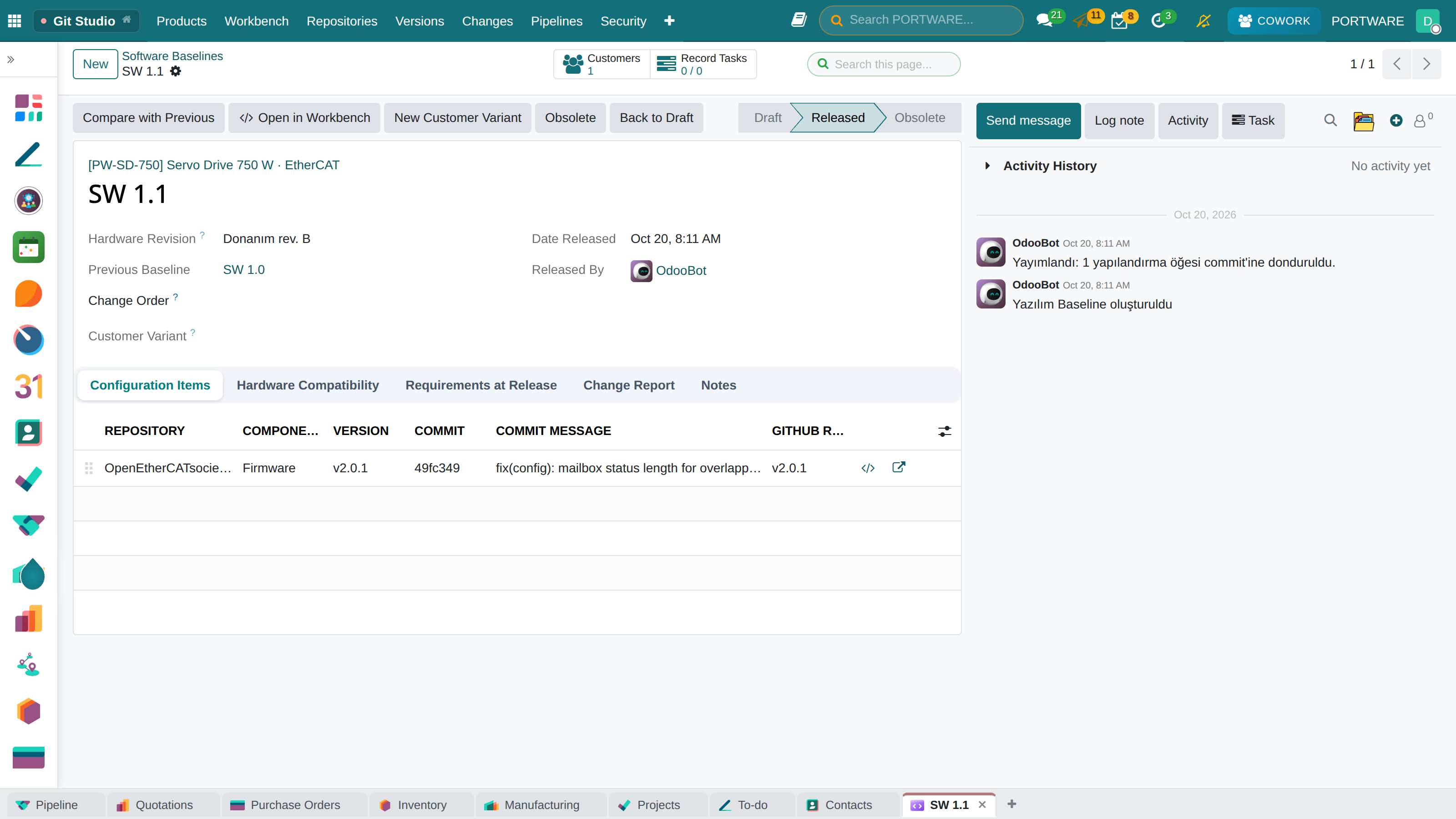1456x819 pixels.
Task: Close the SW 1.1 bottom tab
Action: click(982, 805)
